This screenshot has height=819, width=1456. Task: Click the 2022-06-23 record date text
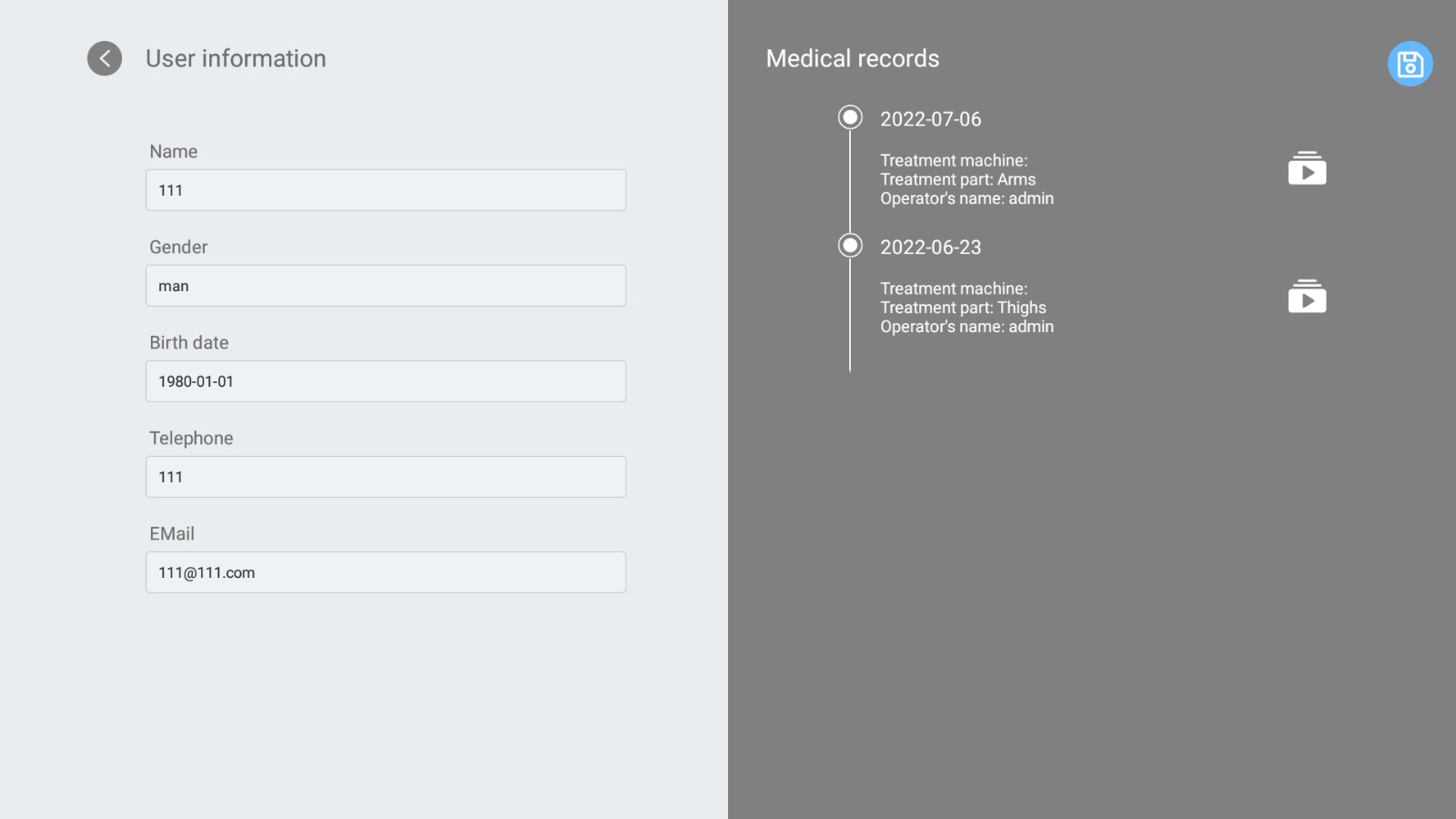[930, 248]
